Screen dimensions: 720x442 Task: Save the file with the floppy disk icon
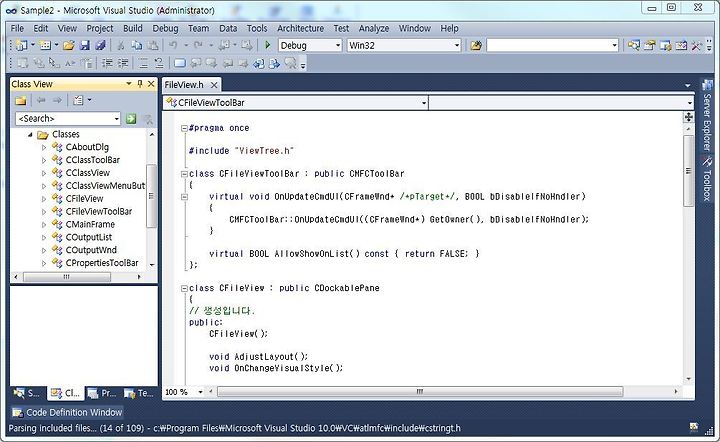pos(84,45)
